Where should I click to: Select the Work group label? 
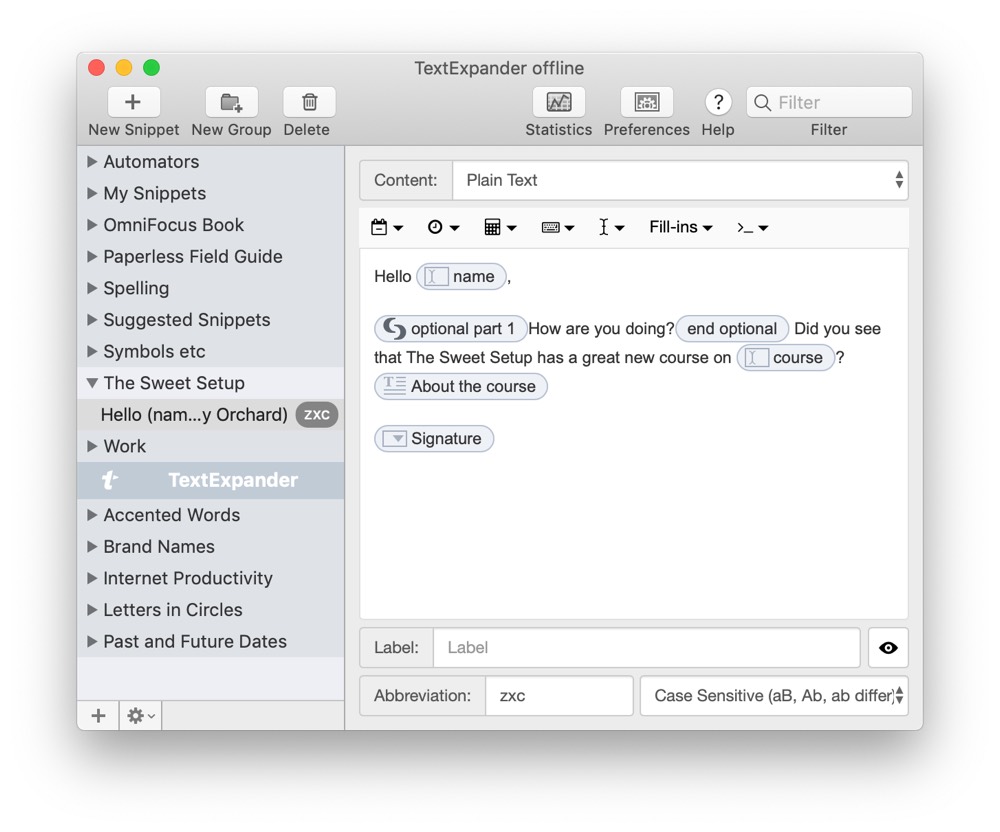(125, 446)
